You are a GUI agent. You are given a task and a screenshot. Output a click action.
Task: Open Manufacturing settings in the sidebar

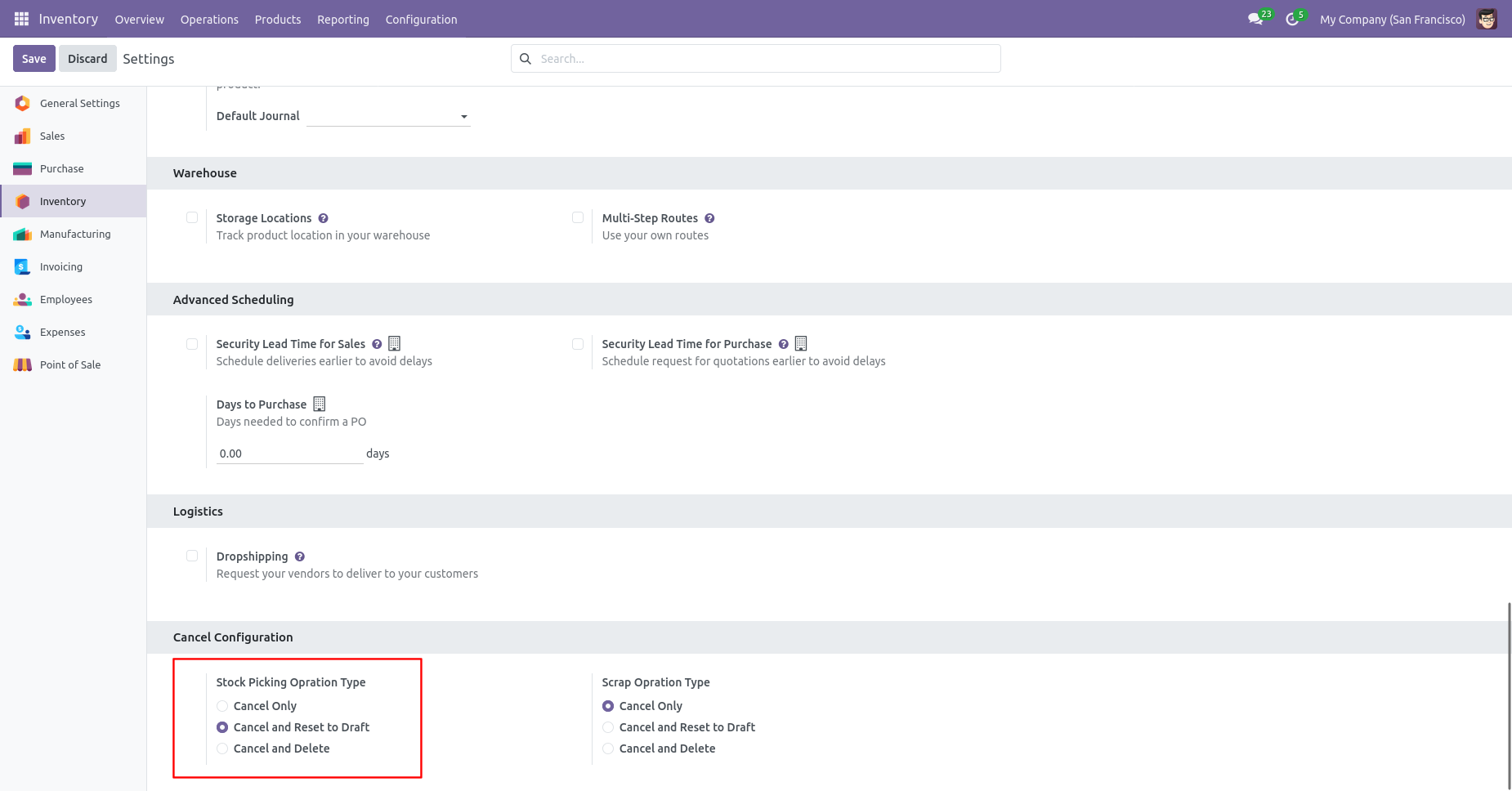coord(74,234)
